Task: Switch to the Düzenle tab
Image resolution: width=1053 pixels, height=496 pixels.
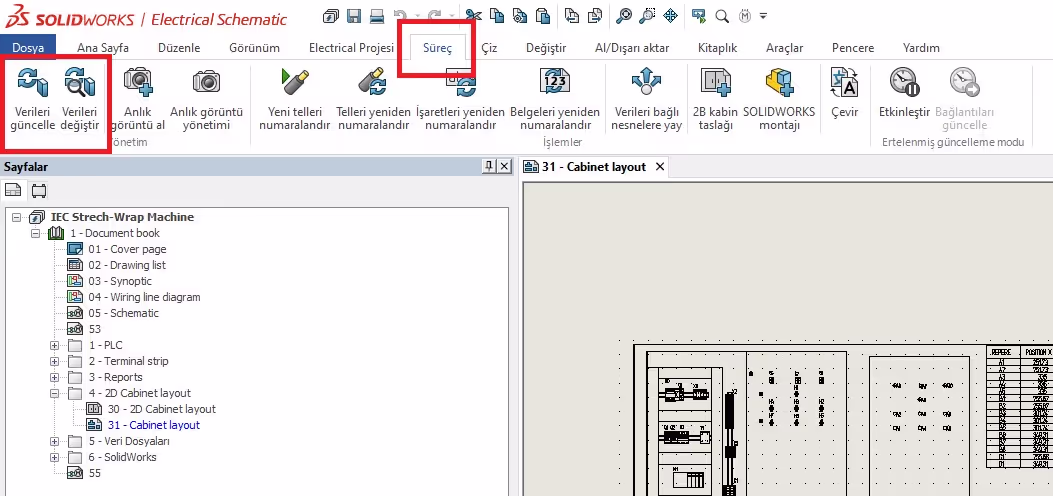Action: (179, 48)
